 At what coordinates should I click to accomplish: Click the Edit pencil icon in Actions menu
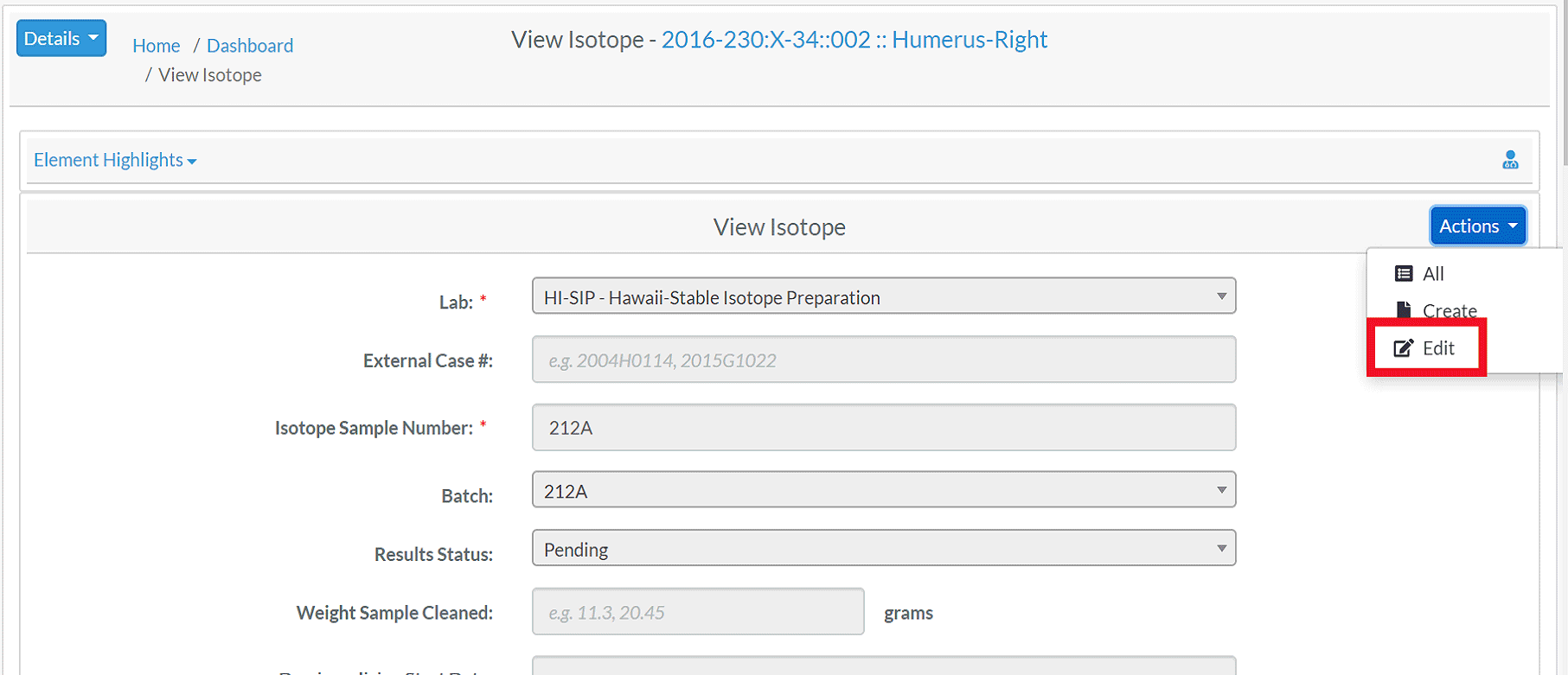(1403, 348)
